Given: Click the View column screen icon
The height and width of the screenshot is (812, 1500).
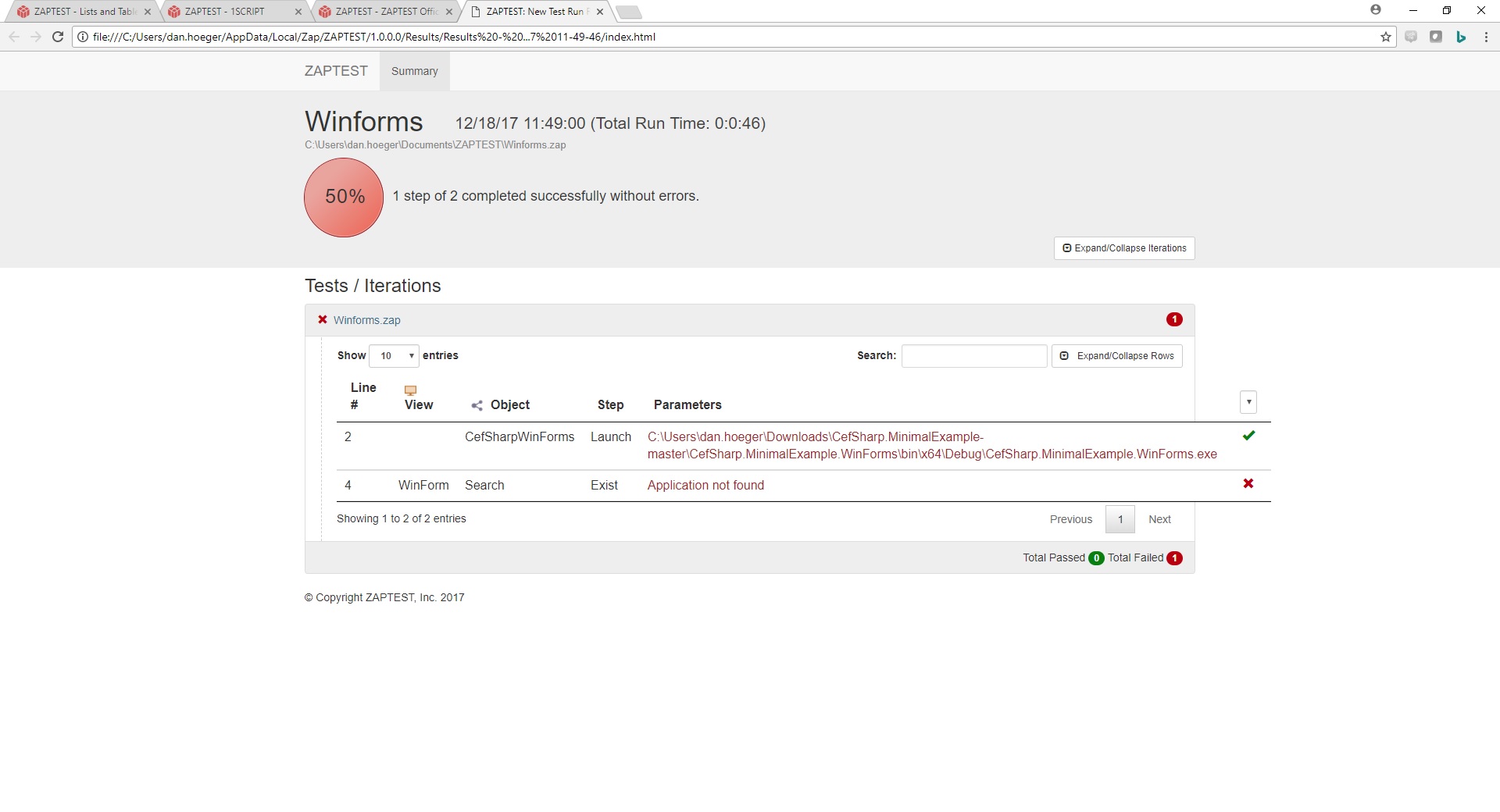Looking at the screenshot, I should click(410, 390).
